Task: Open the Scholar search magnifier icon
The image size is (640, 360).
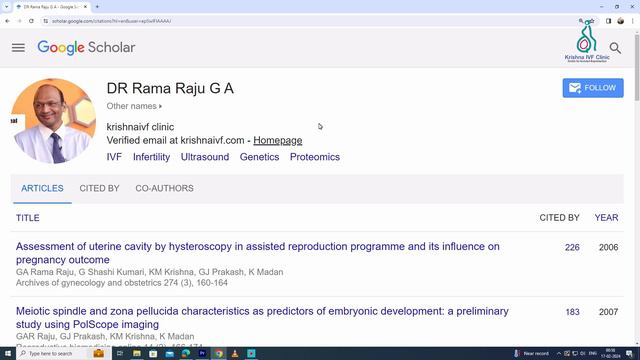Action: coord(615,48)
